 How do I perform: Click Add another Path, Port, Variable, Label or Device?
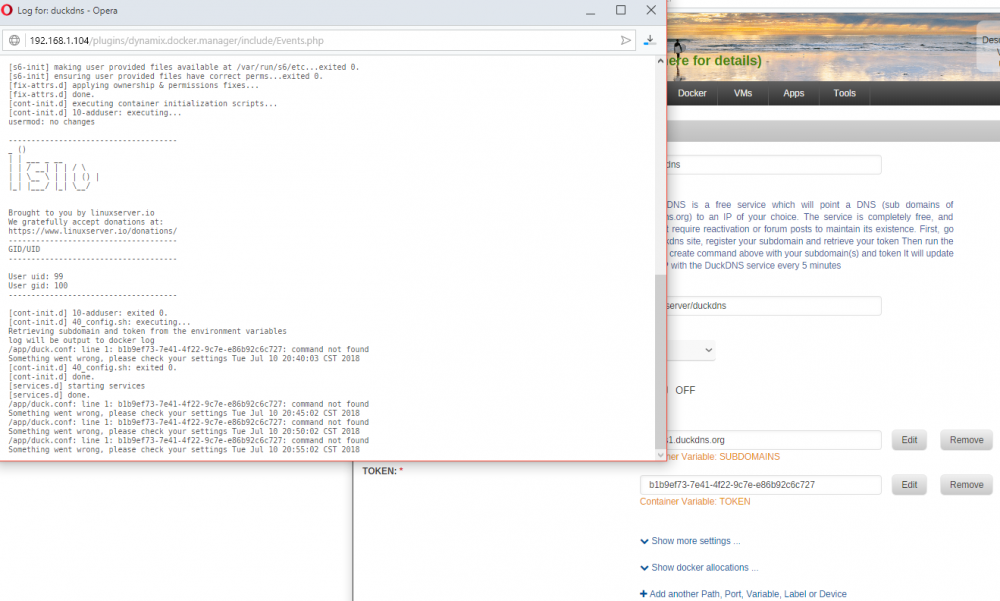[743, 594]
